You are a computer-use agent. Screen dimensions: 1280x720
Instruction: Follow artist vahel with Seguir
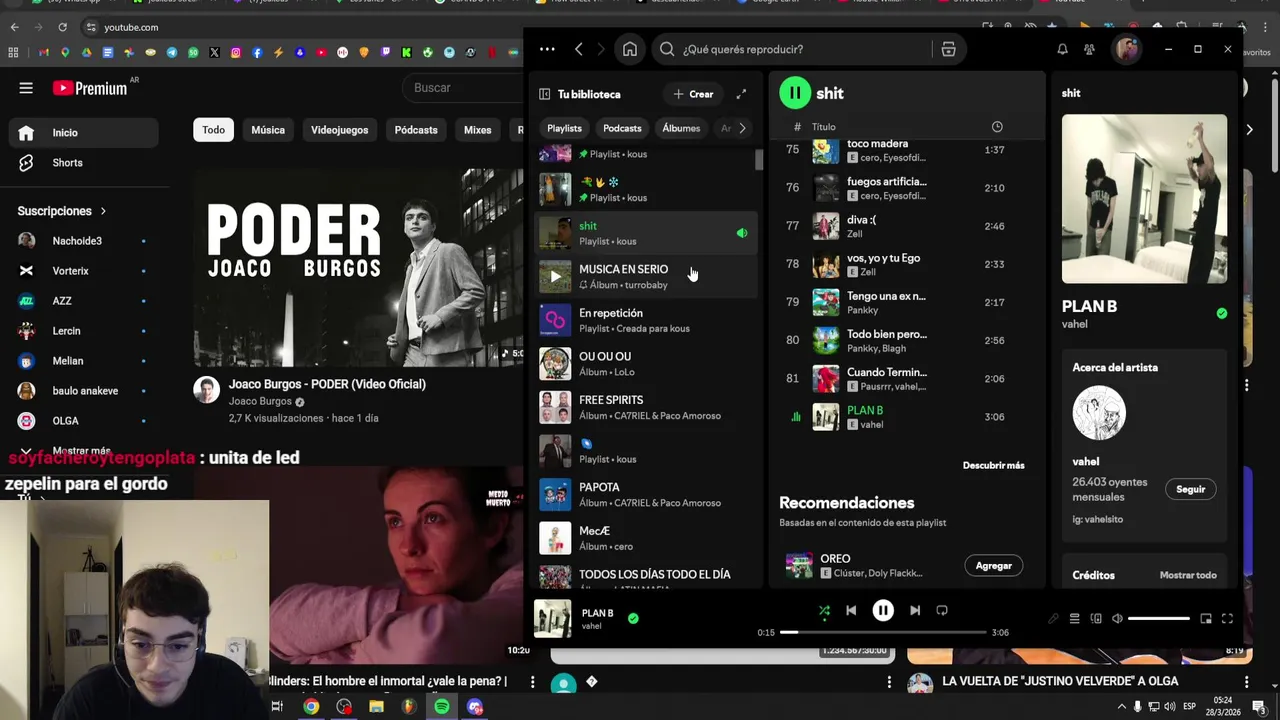(x=1190, y=489)
